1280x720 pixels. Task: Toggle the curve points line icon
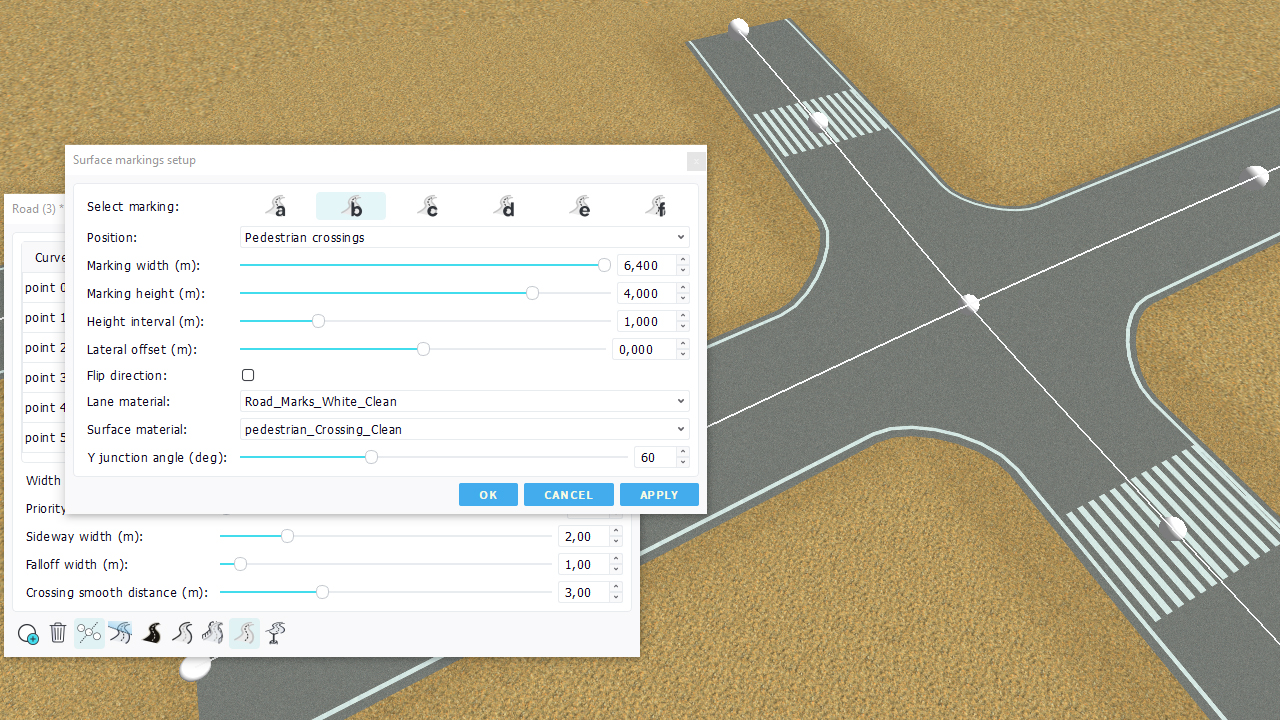click(x=89, y=633)
